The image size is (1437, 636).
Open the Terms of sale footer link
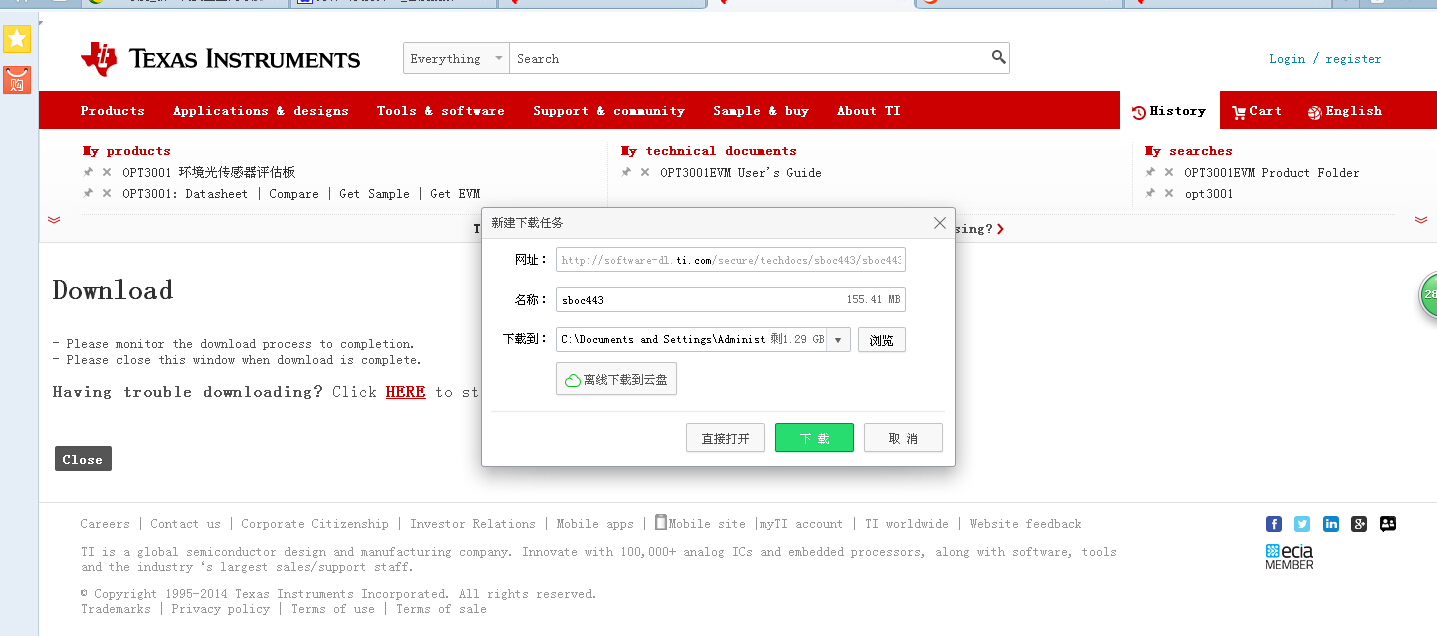click(441, 609)
